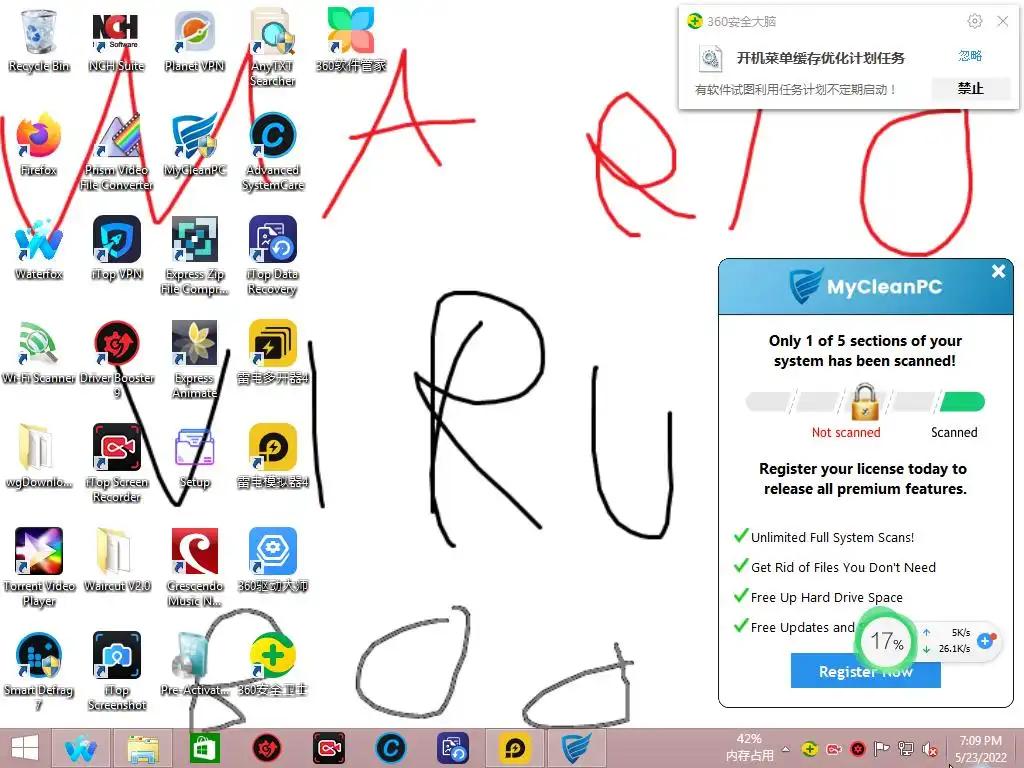Open Planet VPN shortcut
Image resolution: width=1024 pixels, height=768 pixels.
tap(195, 40)
